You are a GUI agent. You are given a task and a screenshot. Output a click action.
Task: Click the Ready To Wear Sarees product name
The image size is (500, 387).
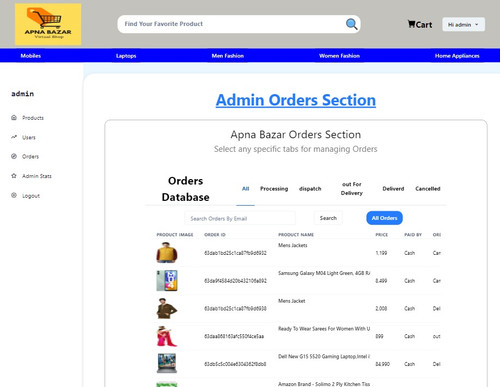tap(324, 329)
